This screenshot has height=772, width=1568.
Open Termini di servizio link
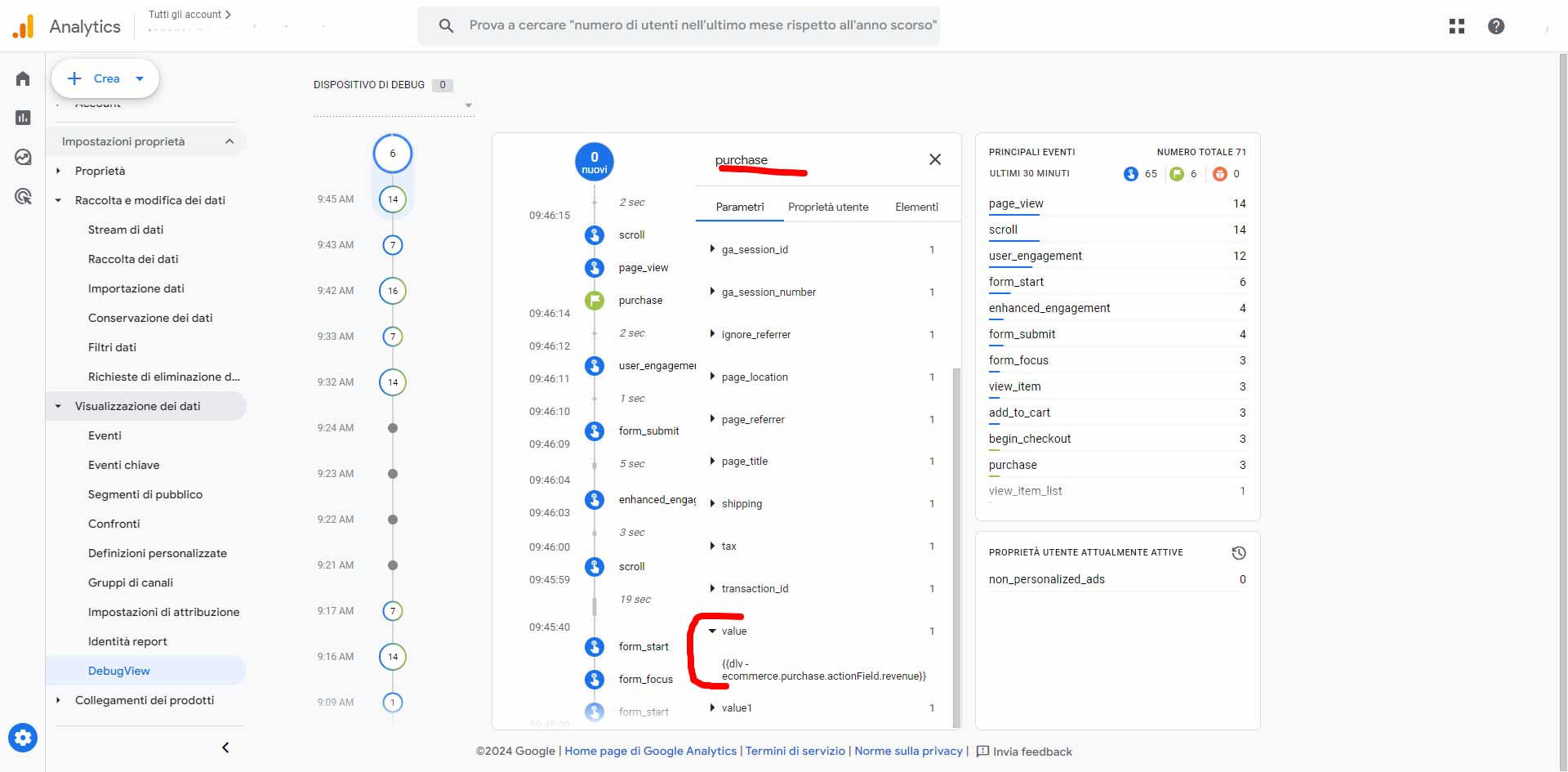[795, 751]
